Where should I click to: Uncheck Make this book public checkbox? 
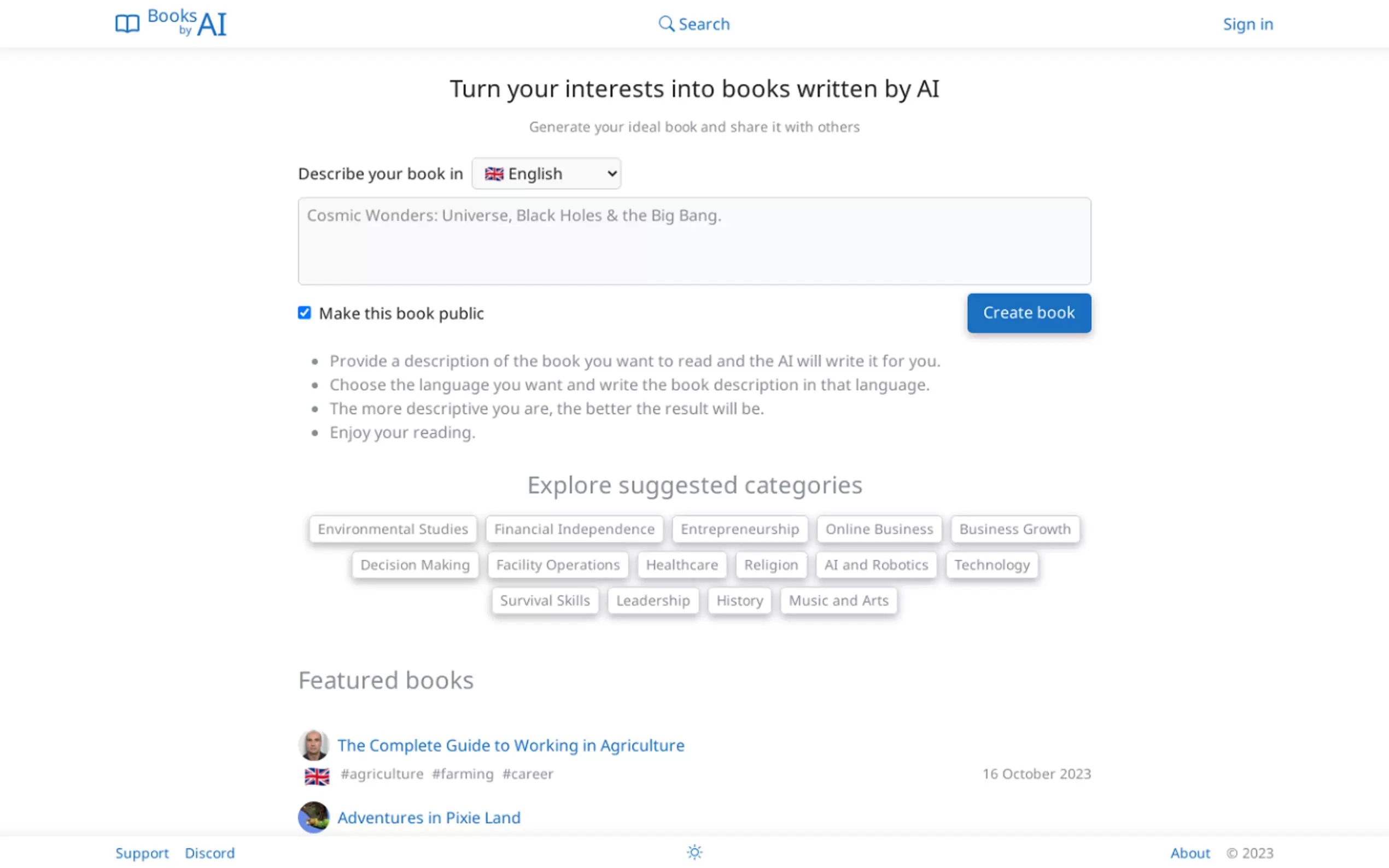tap(305, 313)
